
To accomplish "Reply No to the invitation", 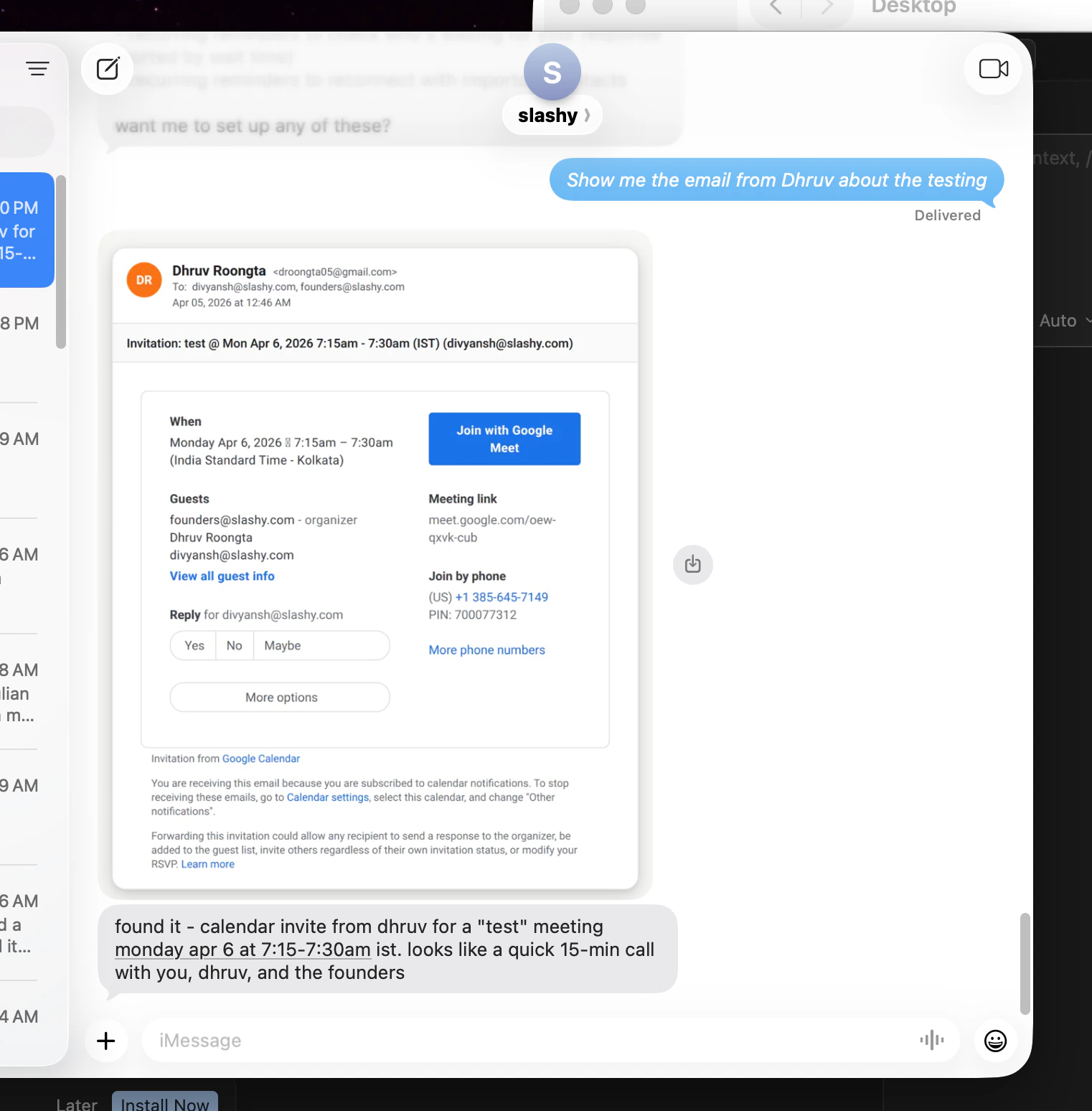I will [x=235, y=645].
